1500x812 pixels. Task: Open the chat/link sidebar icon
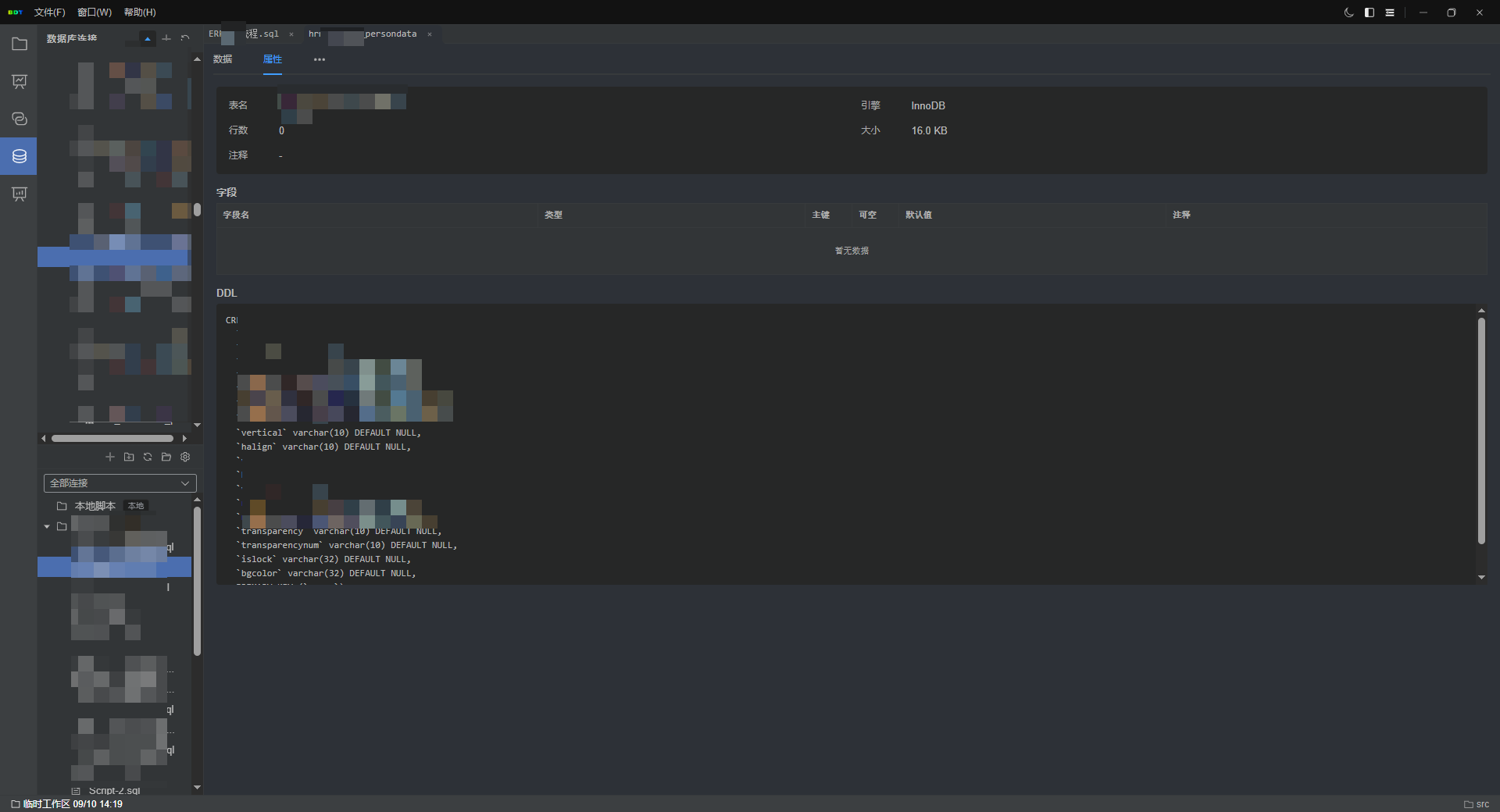click(x=20, y=119)
